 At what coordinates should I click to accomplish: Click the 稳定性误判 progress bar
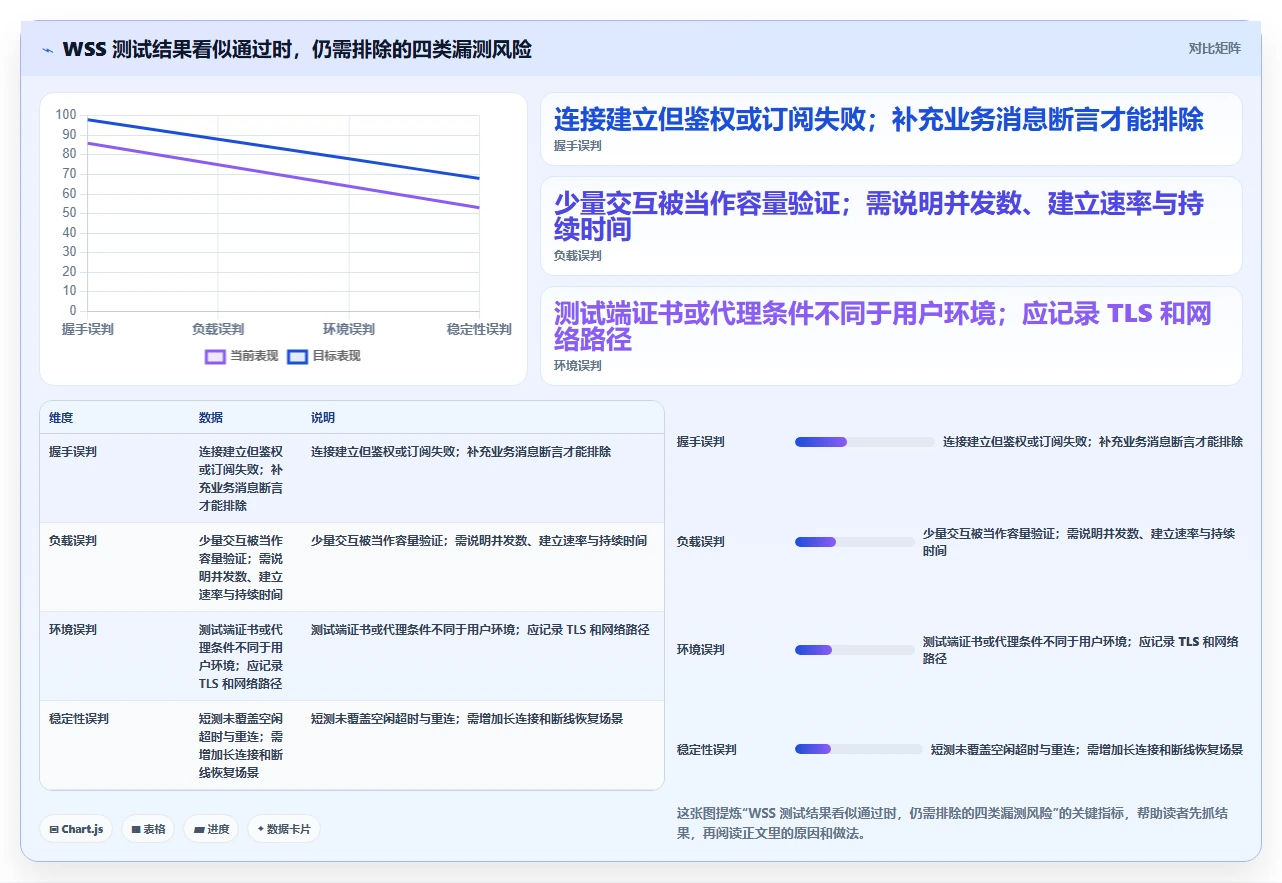coord(859,749)
